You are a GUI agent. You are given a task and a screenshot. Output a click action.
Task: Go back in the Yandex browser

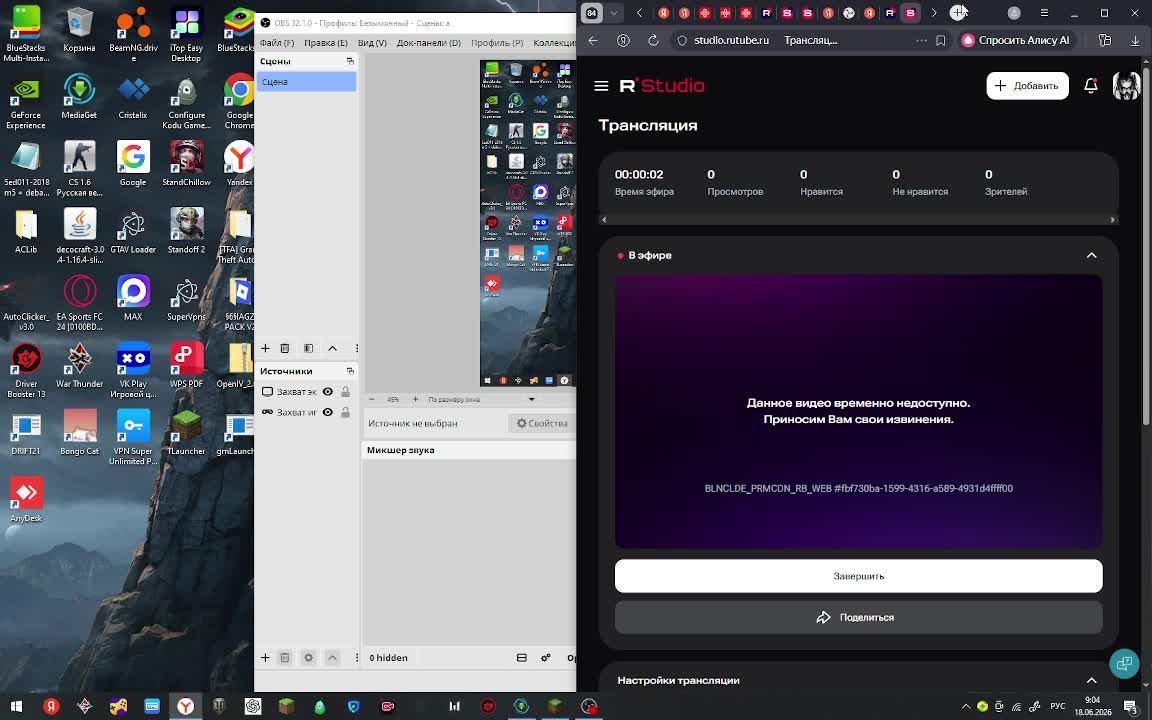[593, 40]
